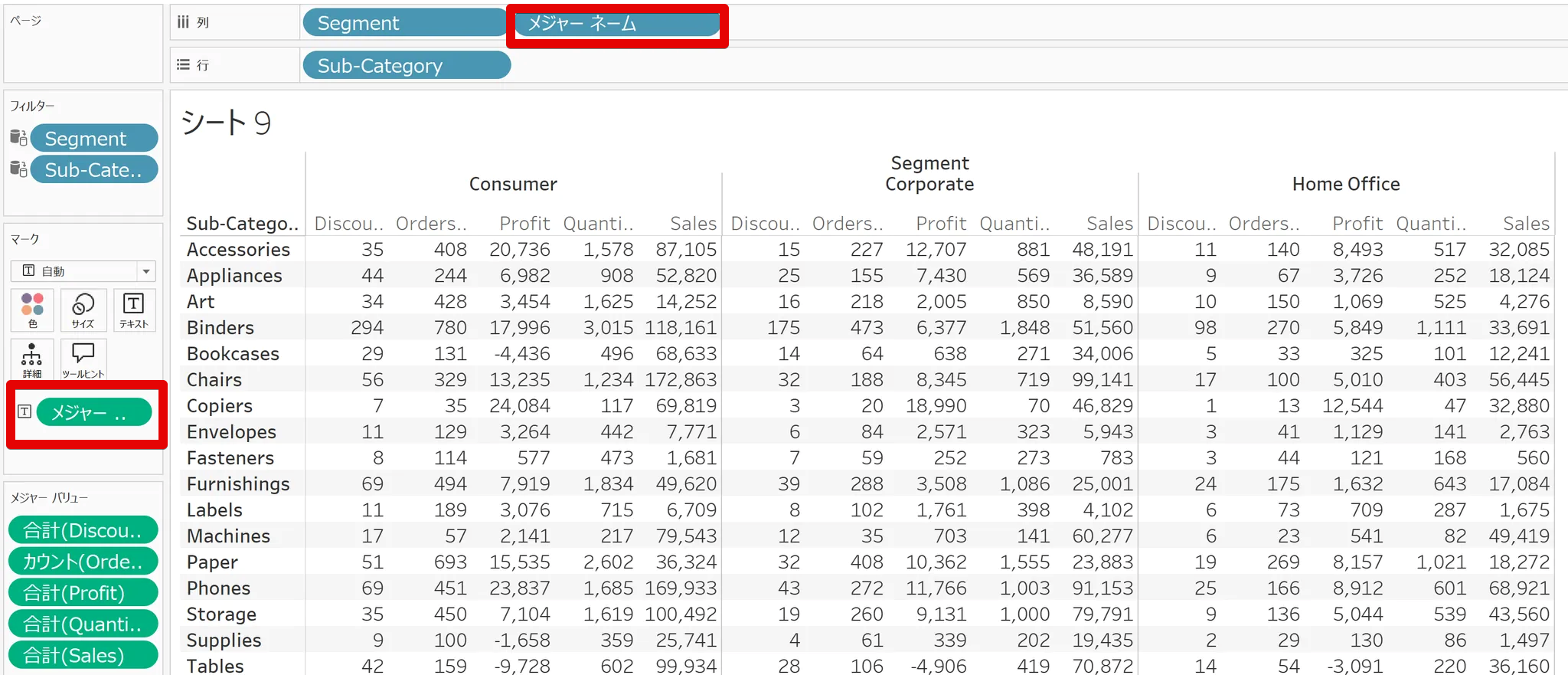
Task: Click the Home Office segment header
Action: [1346, 184]
